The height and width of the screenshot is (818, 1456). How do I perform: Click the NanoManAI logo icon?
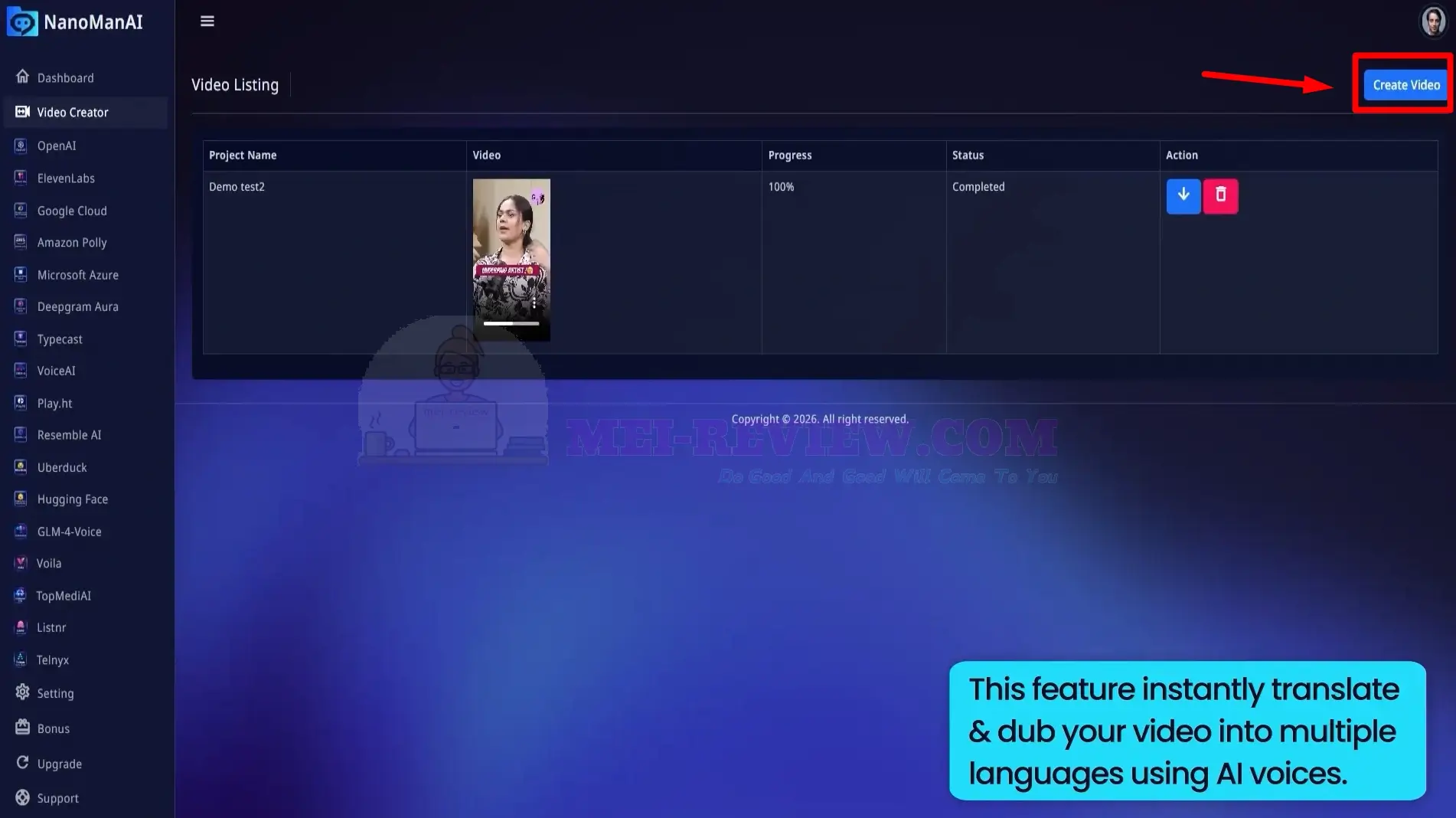coord(21,22)
